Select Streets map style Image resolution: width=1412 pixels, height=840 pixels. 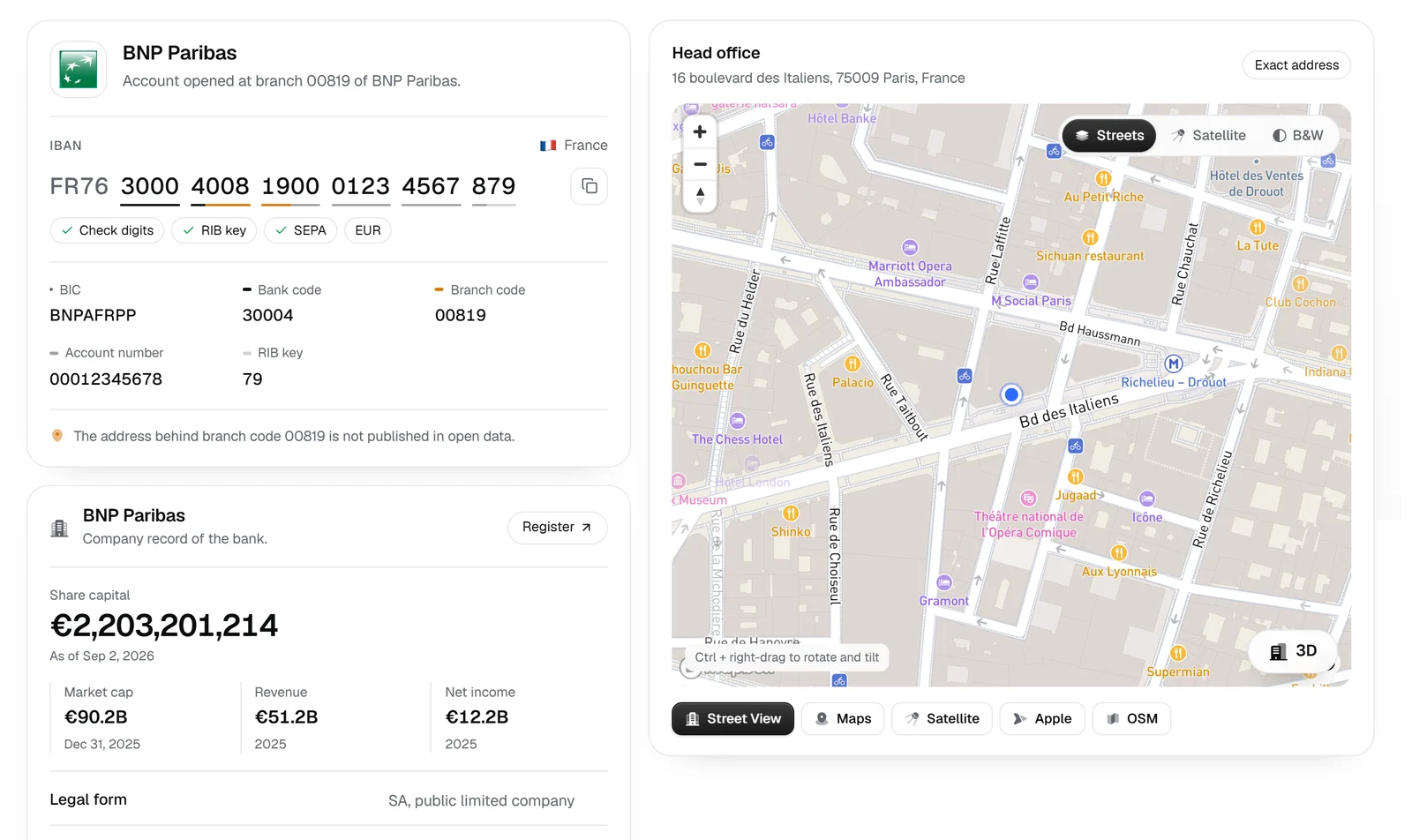click(x=1109, y=136)
